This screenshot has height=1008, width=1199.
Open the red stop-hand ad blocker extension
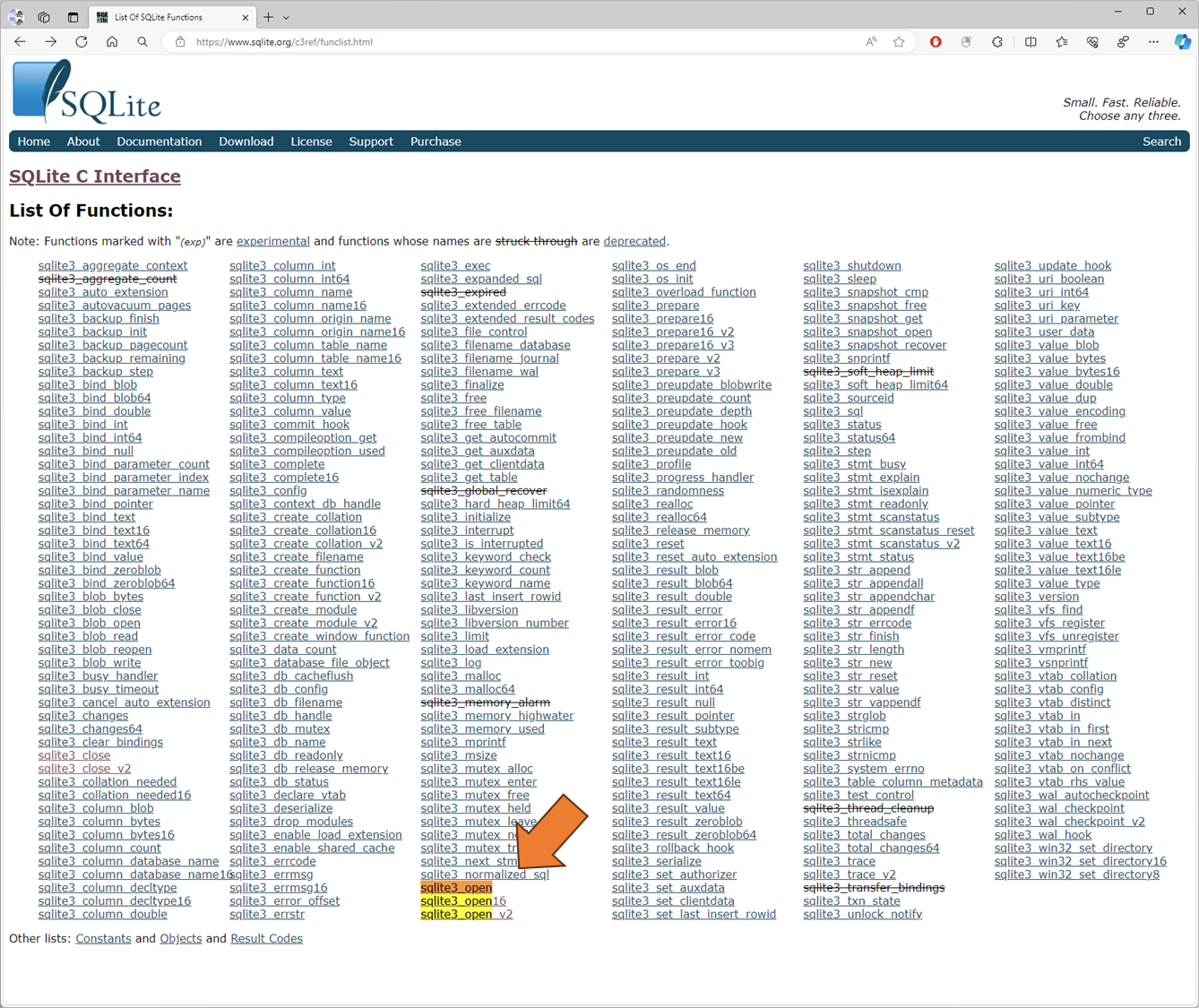pos(936,42)
